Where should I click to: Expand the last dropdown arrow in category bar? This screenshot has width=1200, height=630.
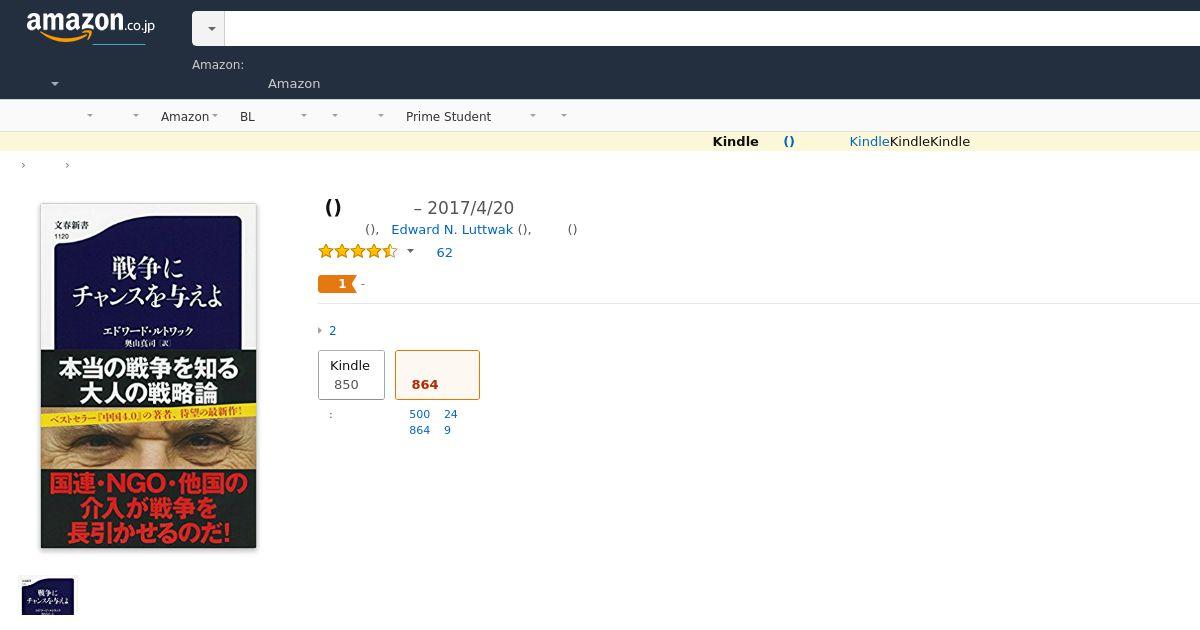point(564,116)
